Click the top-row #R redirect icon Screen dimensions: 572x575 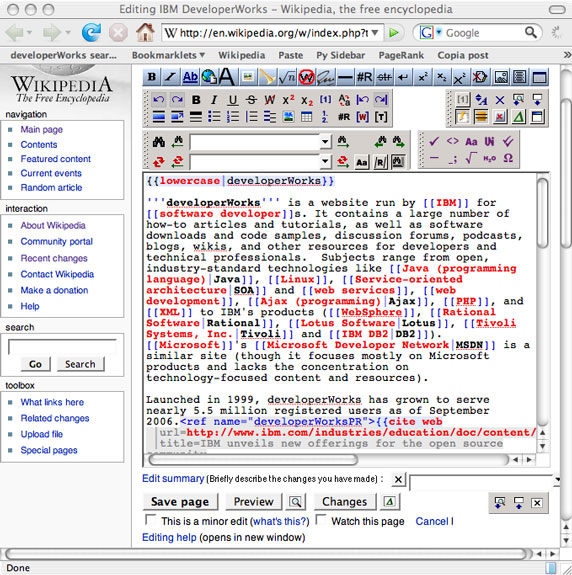pyautogui.click(x=364, y=77)
